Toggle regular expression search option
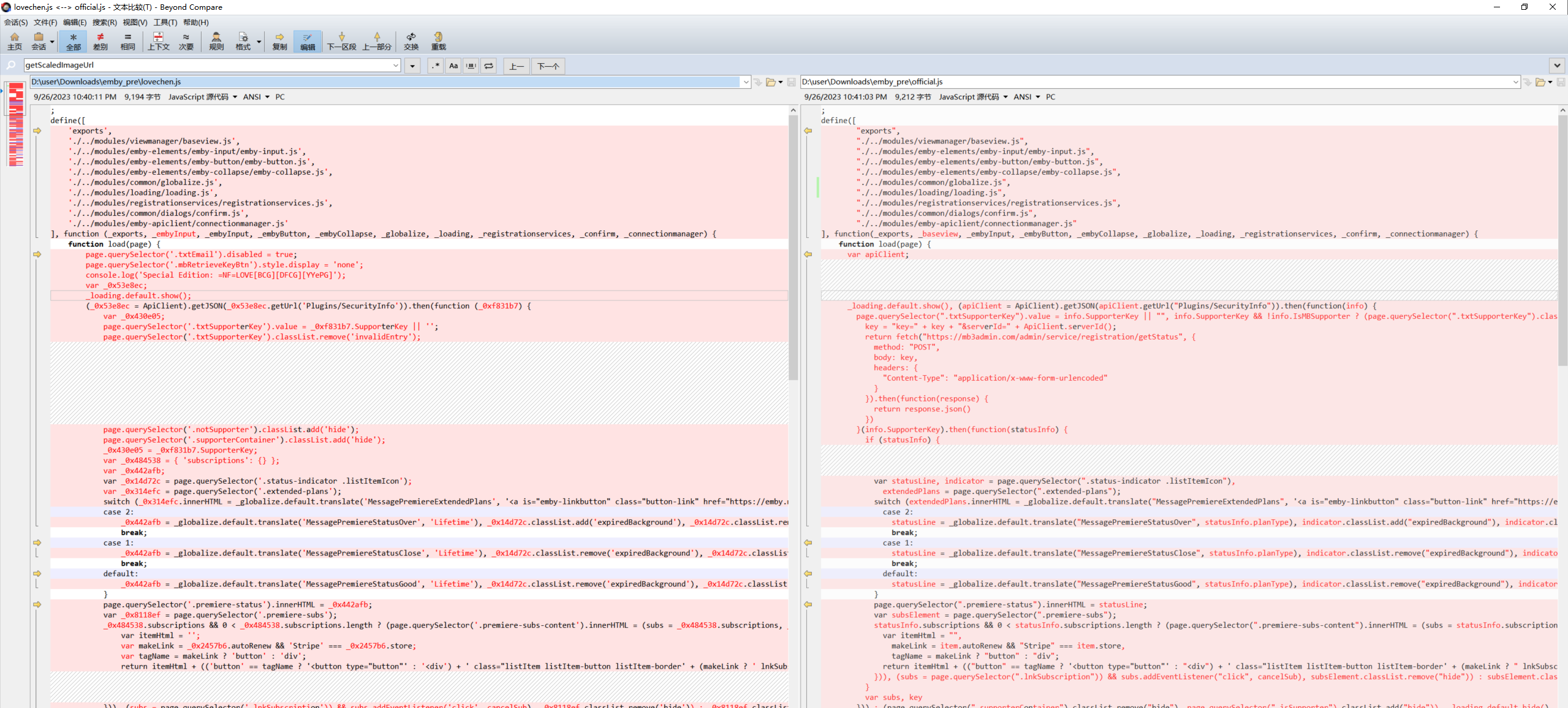The image size is (1568, 708). point(436,66)
